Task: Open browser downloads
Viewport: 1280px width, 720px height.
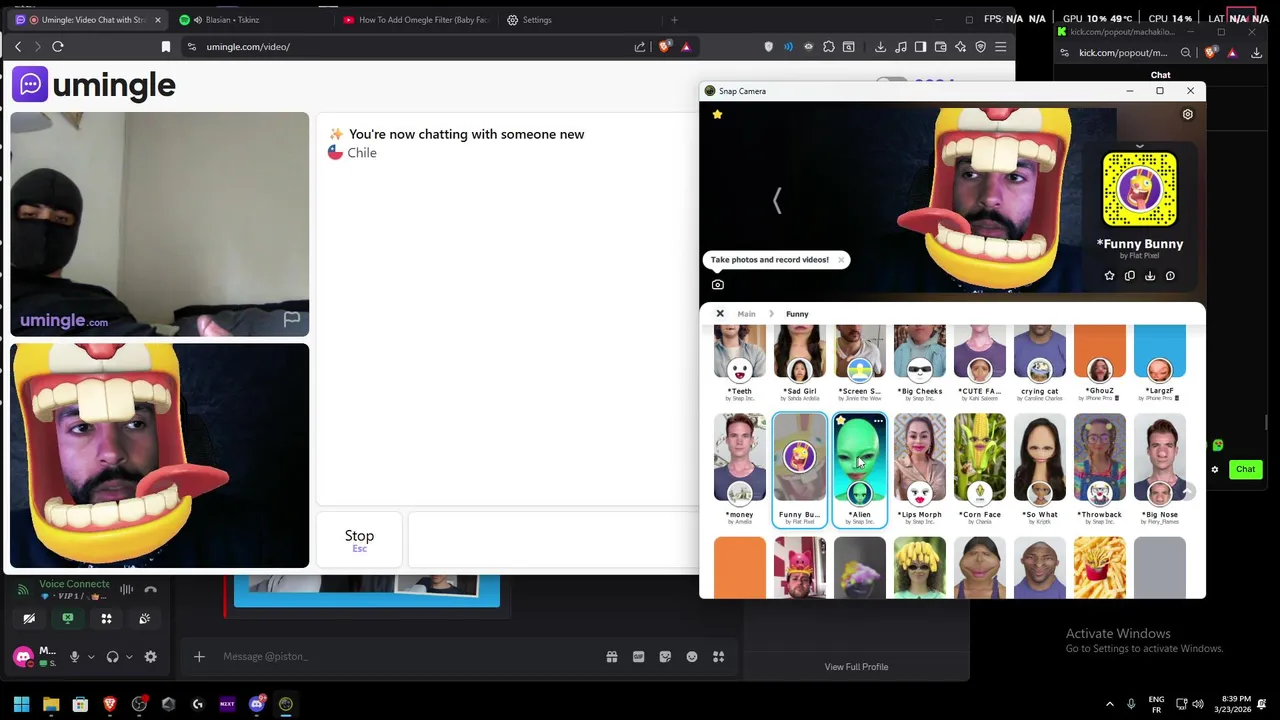Action: (x=880, y=46)
